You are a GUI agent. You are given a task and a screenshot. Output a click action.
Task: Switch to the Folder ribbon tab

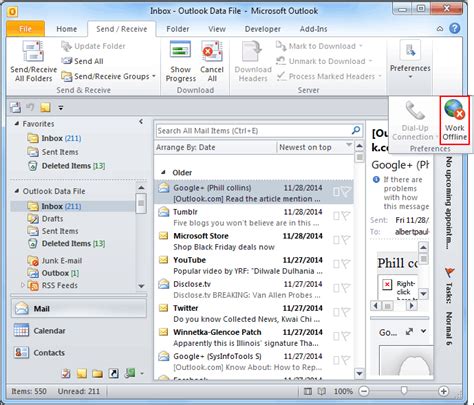[178, 29]
